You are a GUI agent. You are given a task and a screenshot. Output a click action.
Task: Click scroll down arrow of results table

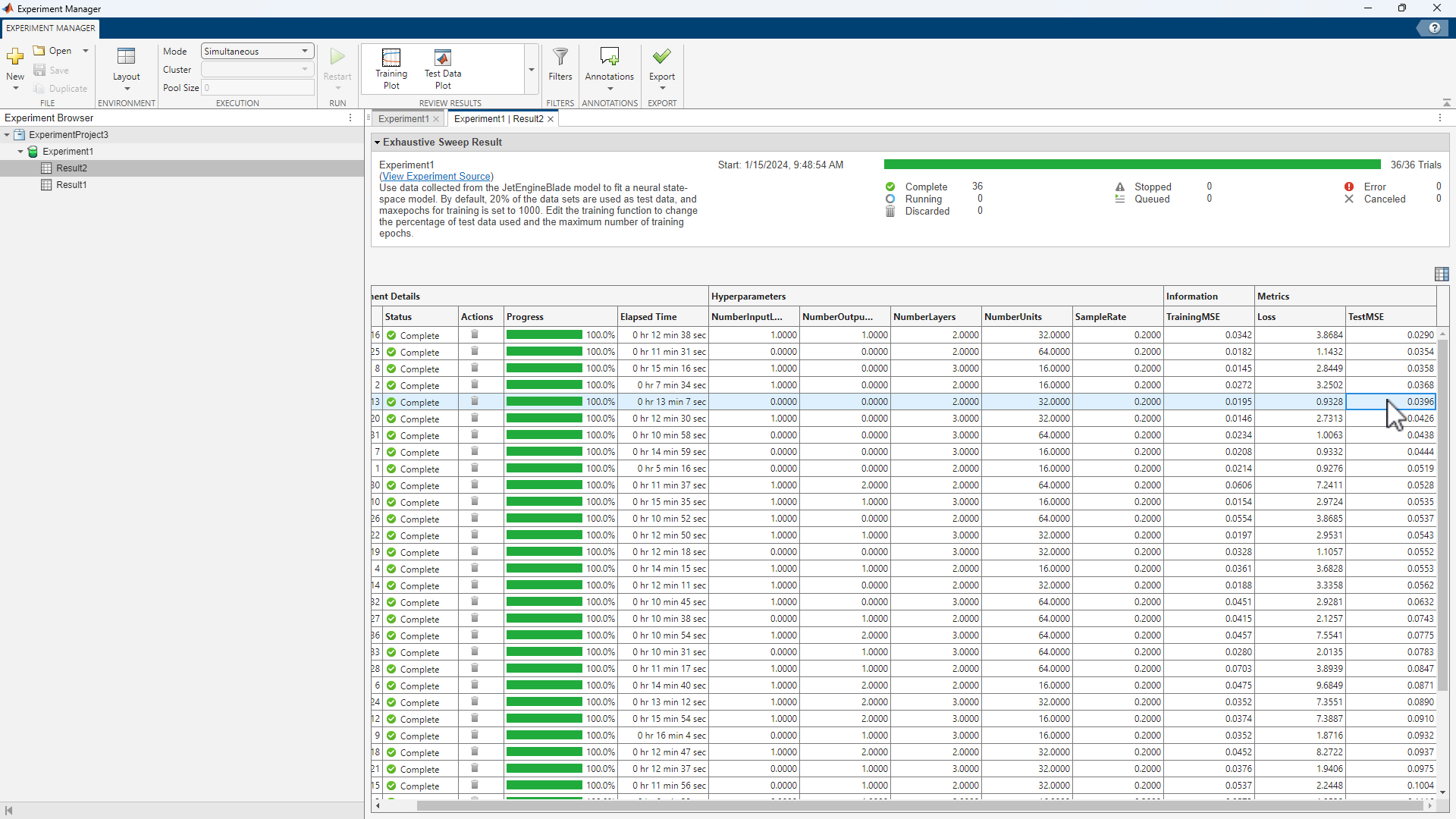coord(1442,793)
